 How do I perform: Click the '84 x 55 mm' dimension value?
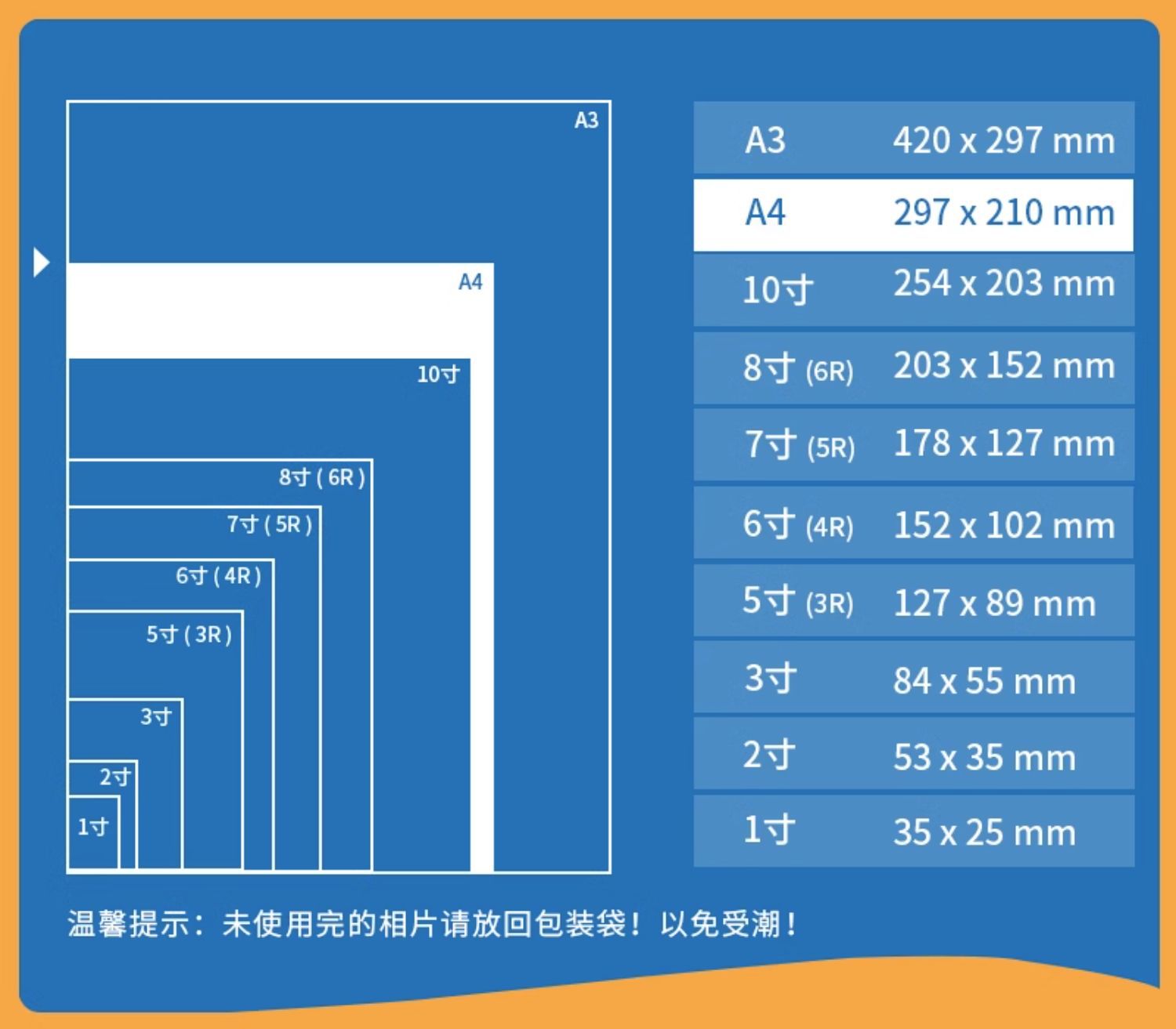pos(984,681)
